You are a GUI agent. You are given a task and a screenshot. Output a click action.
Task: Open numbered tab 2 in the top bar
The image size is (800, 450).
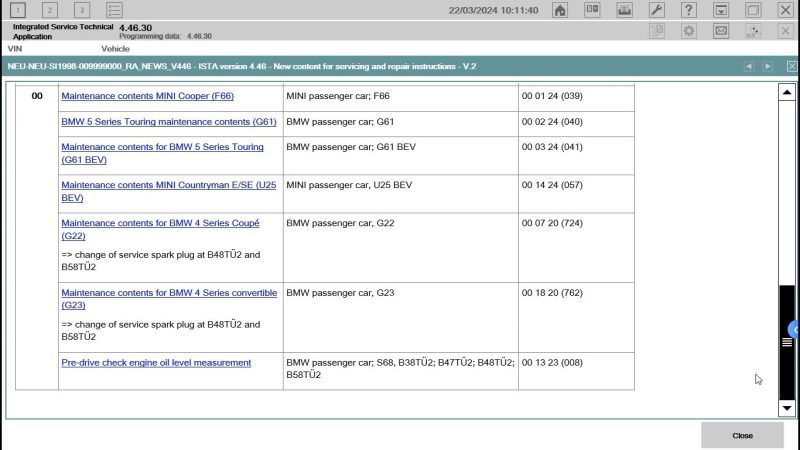tap(49, 10)
